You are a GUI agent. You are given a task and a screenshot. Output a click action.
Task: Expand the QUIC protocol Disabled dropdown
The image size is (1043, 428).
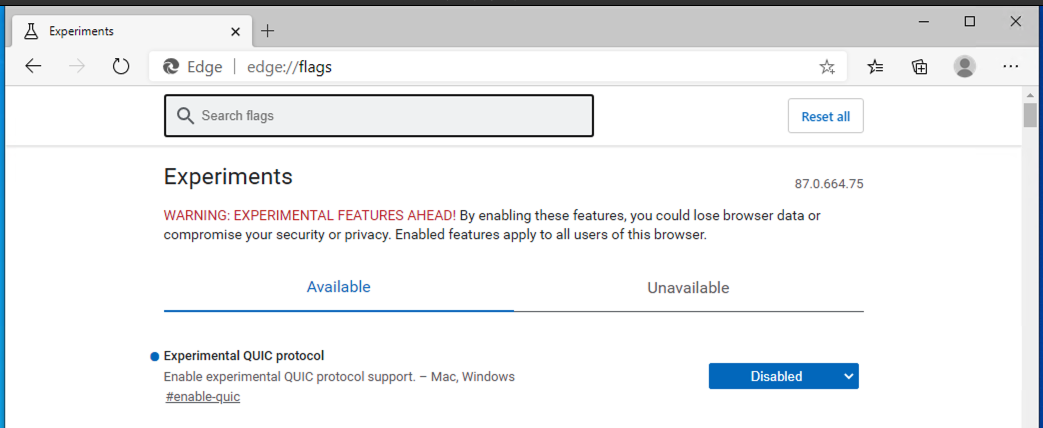point(783,376)
